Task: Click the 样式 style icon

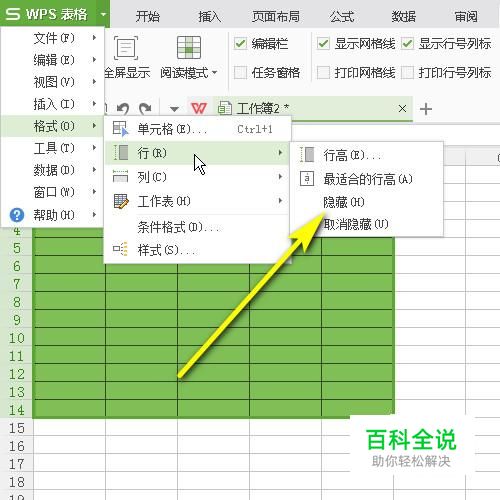Action: (120, 249)
